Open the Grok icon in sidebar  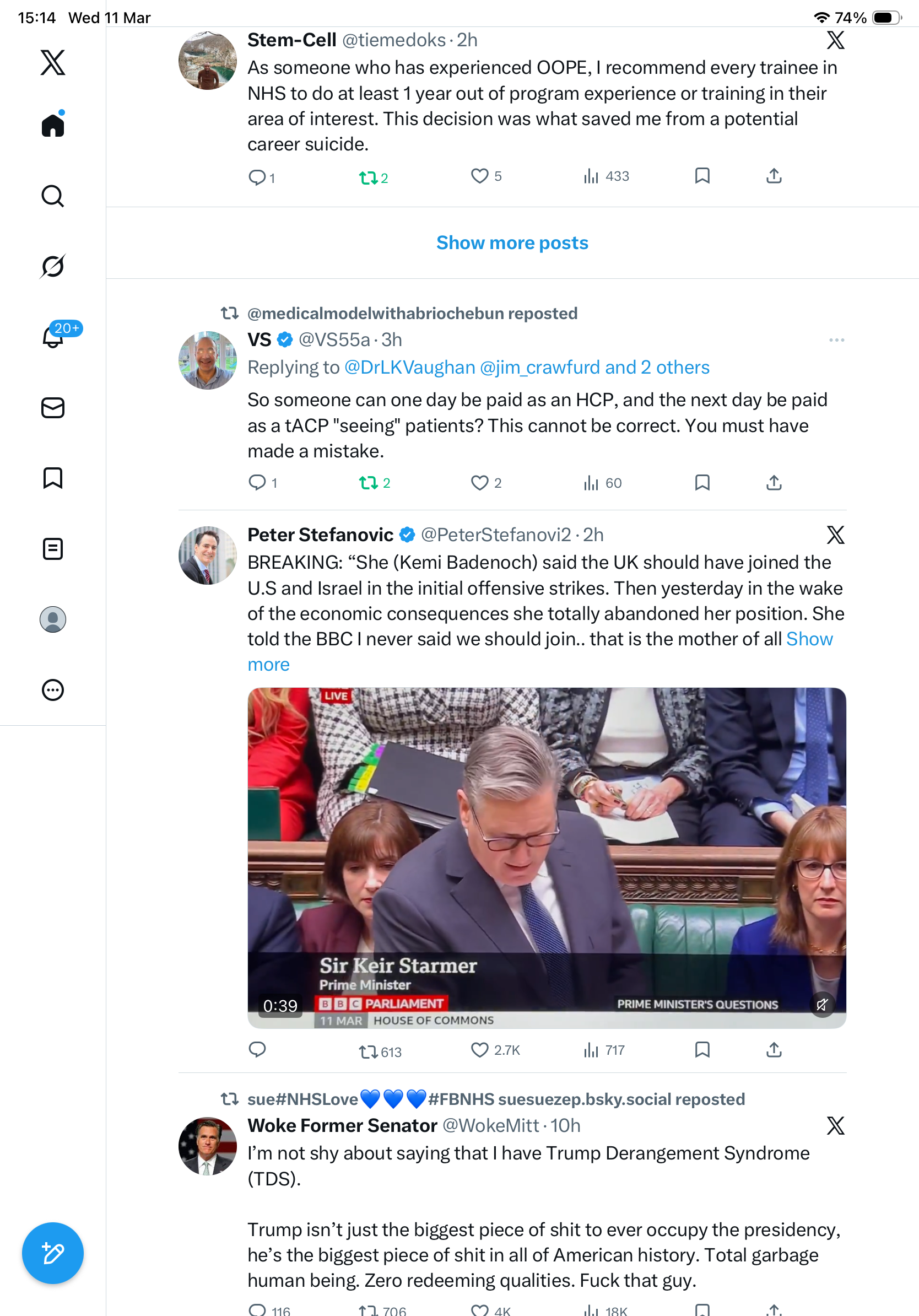pyautogui.click(x=53, y=266)
